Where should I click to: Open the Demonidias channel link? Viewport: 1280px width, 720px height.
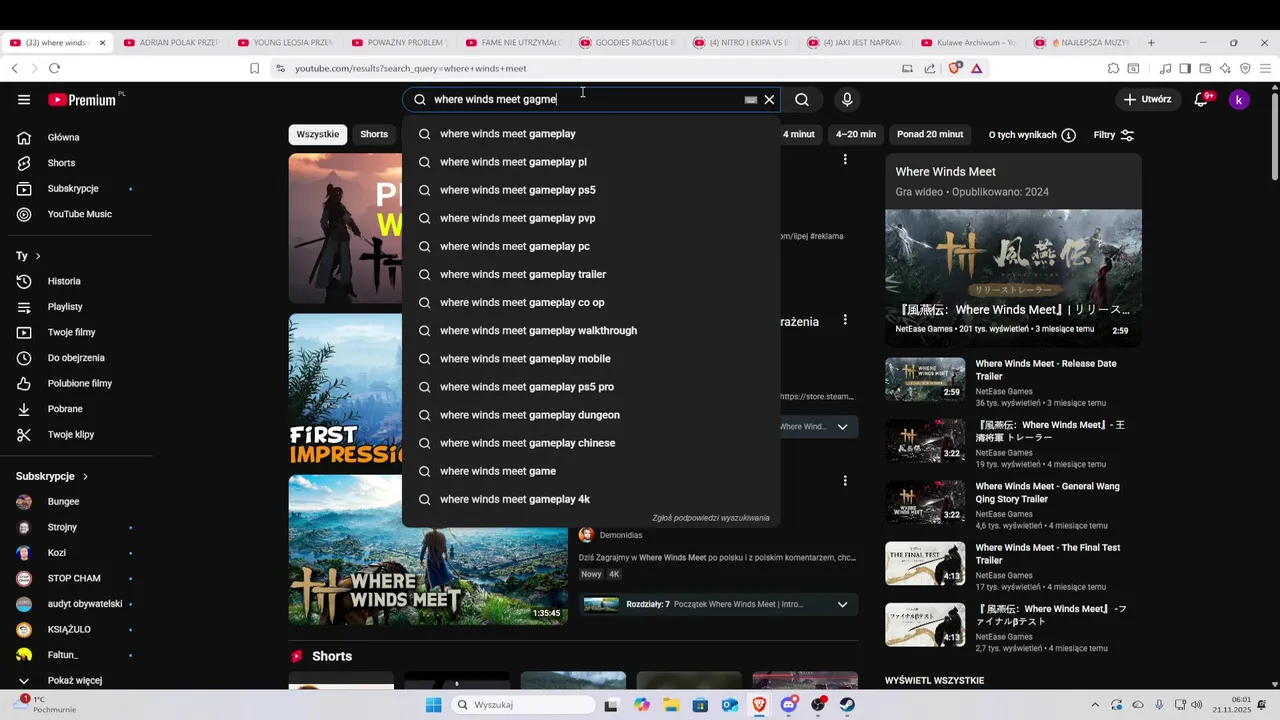click(x=620, y=535)
